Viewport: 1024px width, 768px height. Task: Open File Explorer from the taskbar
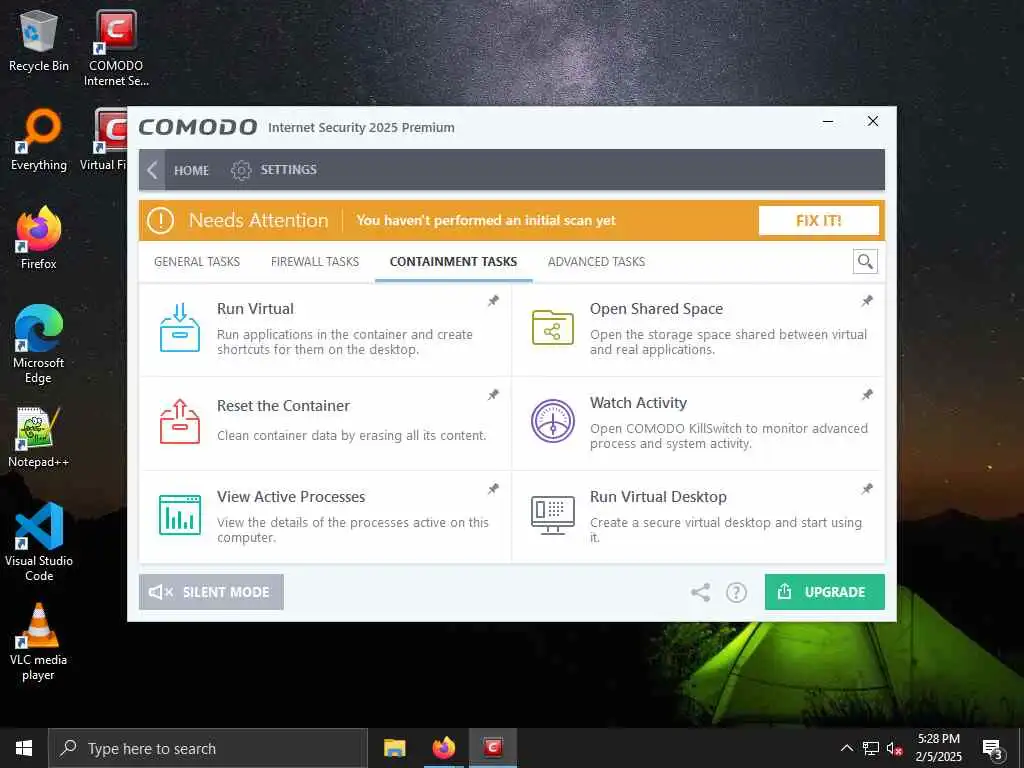pos(394,748)
